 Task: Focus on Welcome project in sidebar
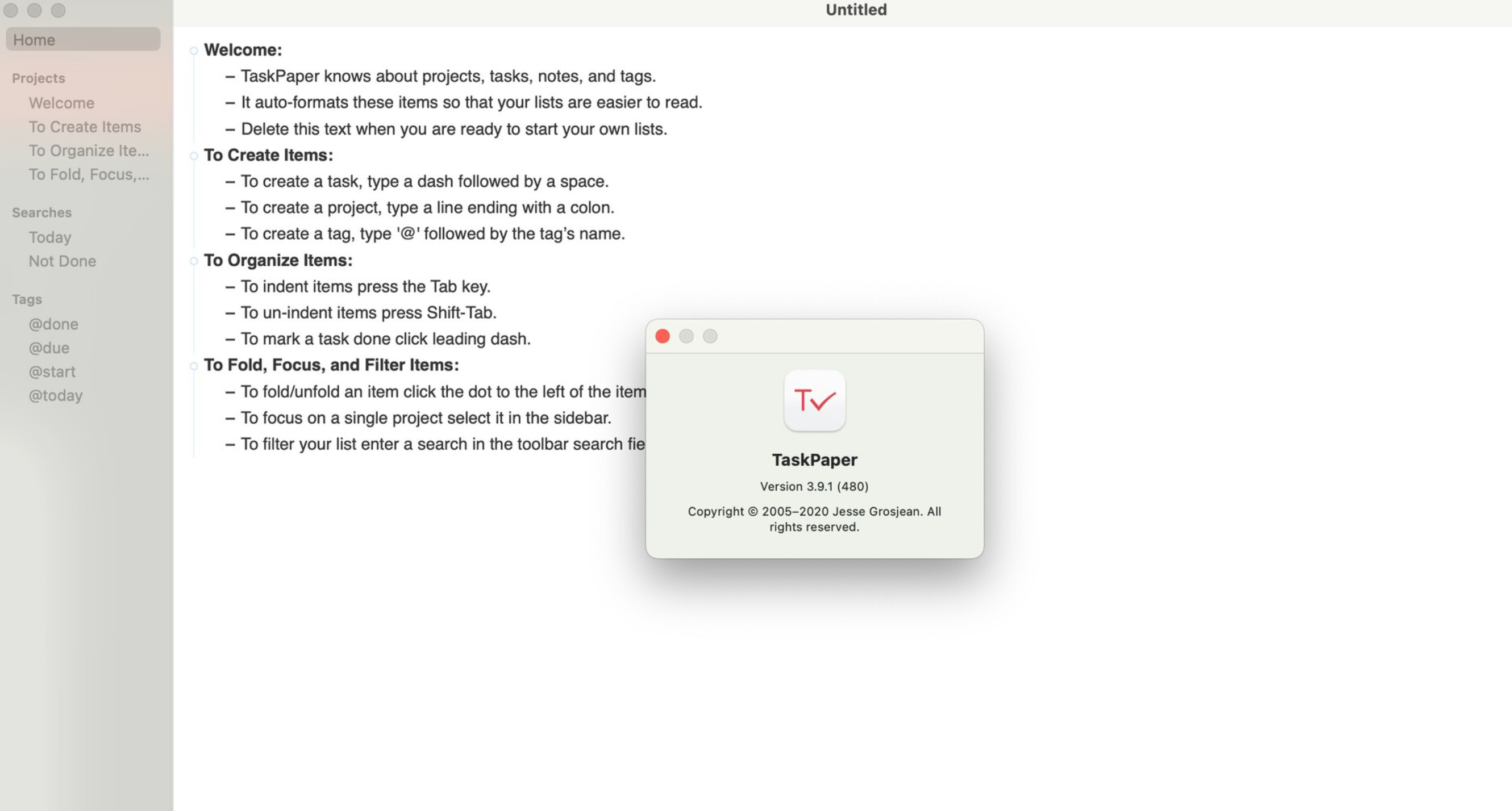coord(61,103)
